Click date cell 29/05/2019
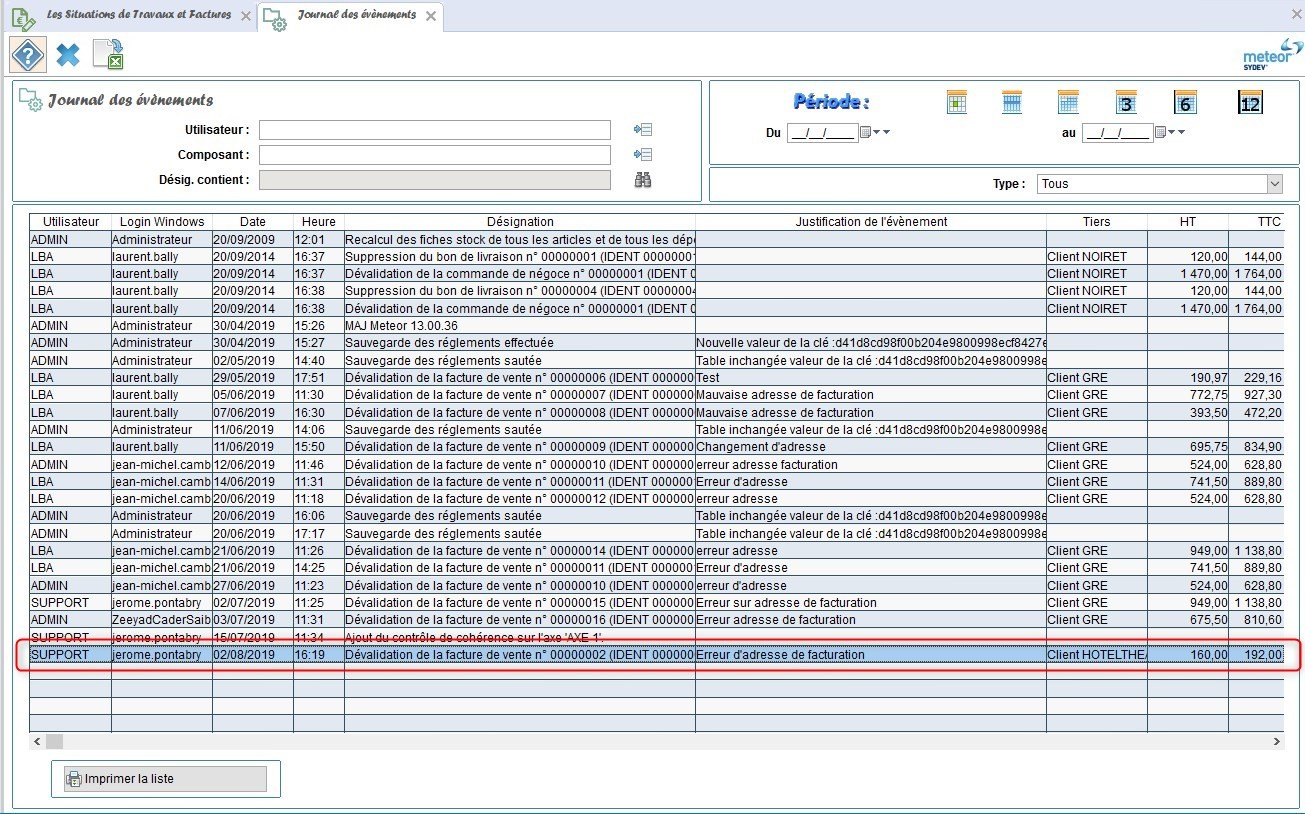 click(253, 378)
